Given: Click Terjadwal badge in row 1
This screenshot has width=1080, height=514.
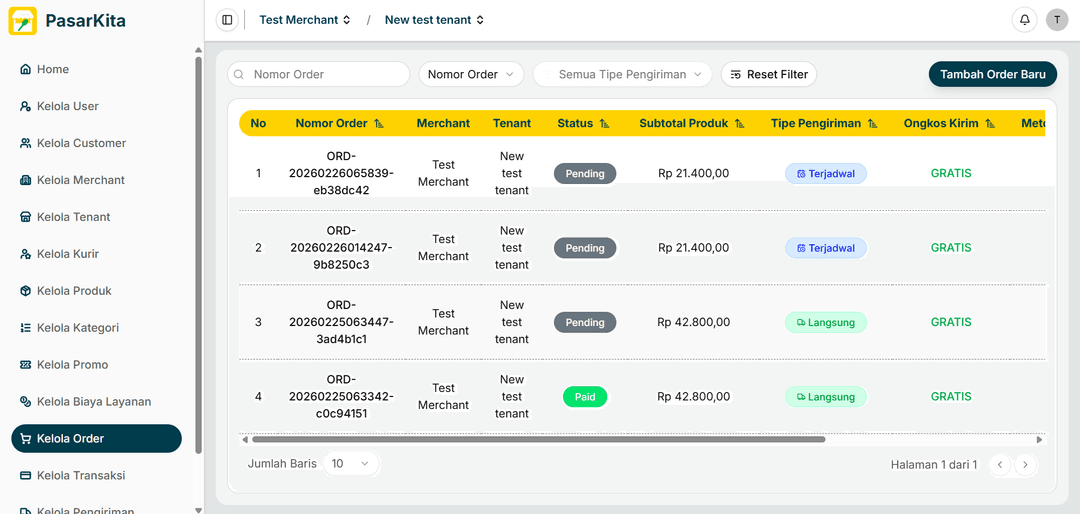Looking at the screenshot, I should pyautogui.click(x=826, y=174).
